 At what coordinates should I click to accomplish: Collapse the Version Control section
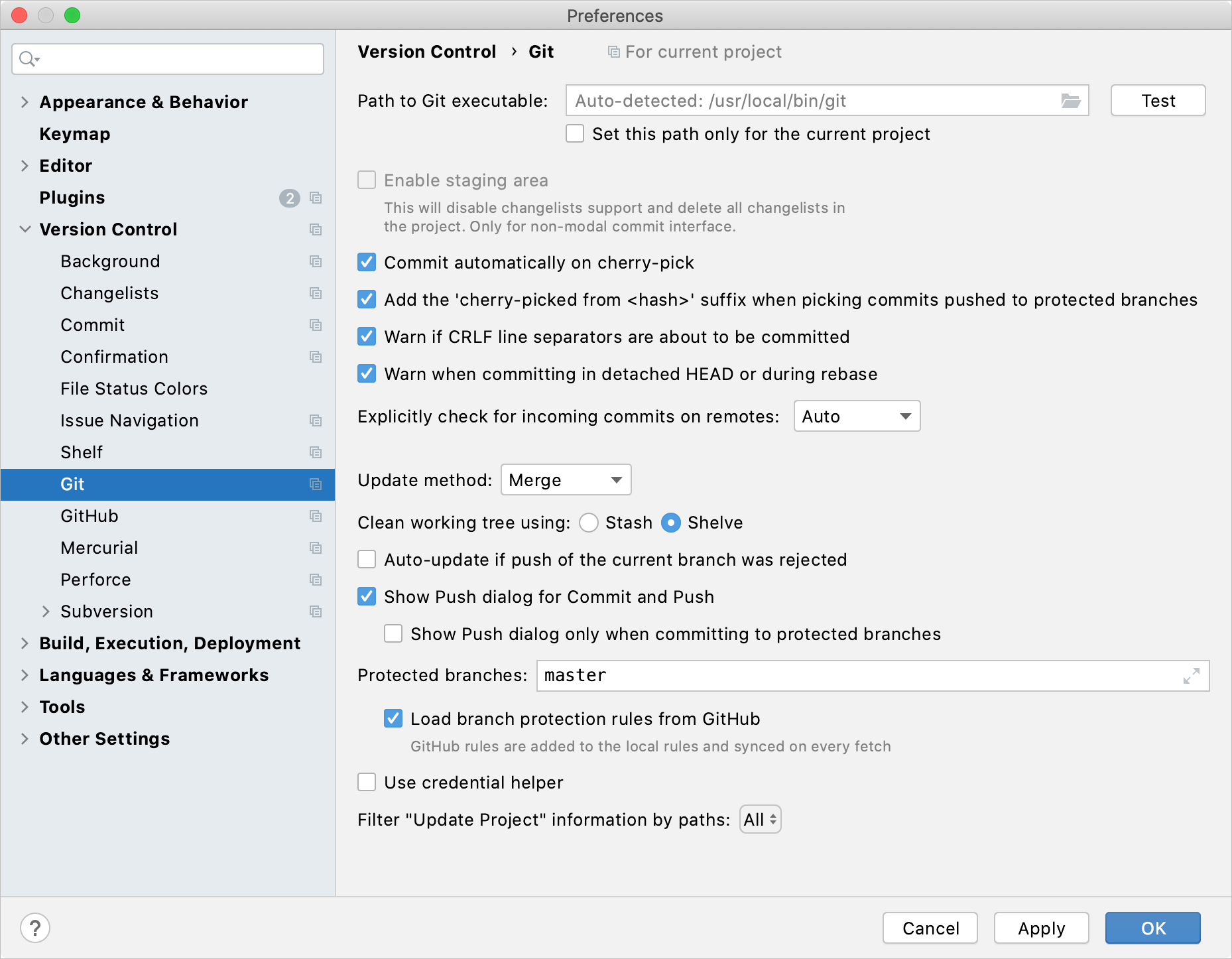pyautogui.click(x=25, y=229)
